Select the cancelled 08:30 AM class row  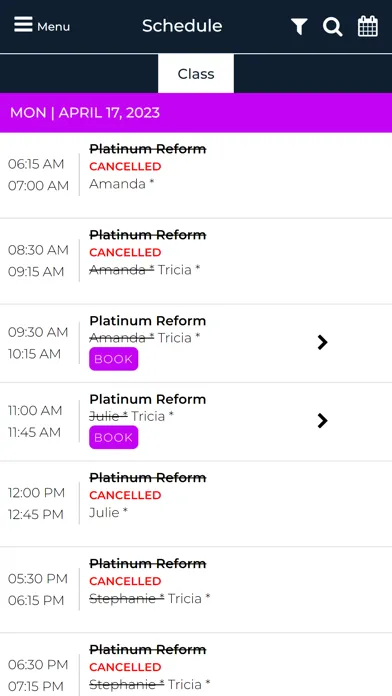pyautogui.click(x=196, y=261)
